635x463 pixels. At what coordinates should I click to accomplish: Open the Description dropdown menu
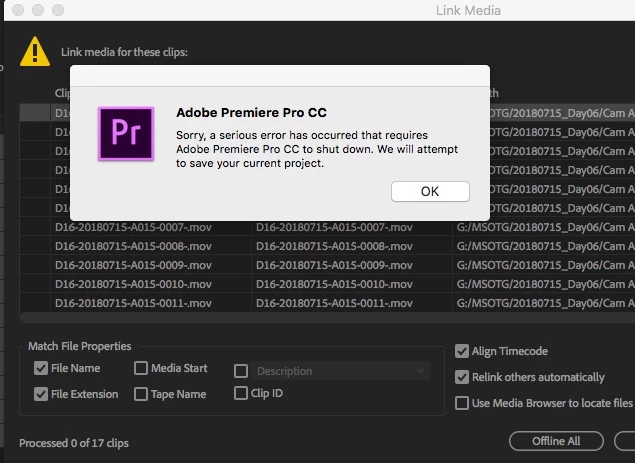coord(339,371)
